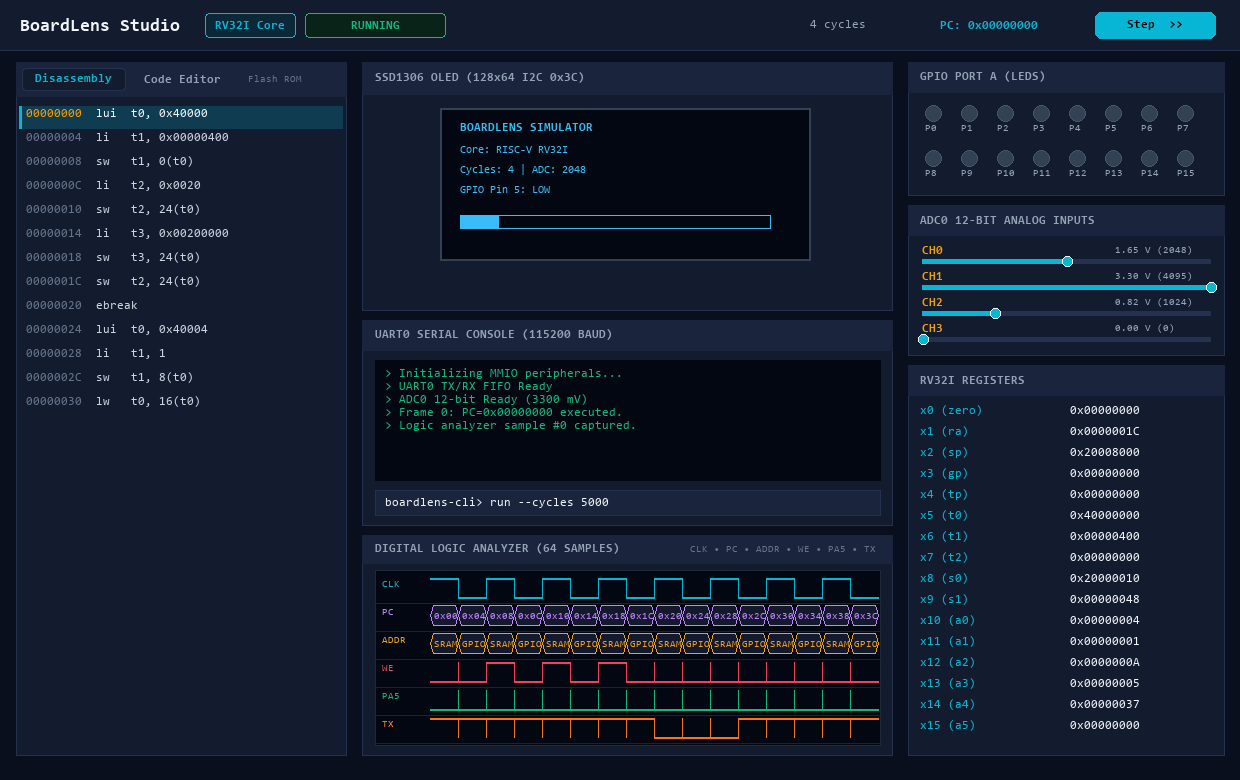Toggle GPIO LED P2

point(1005,114)
